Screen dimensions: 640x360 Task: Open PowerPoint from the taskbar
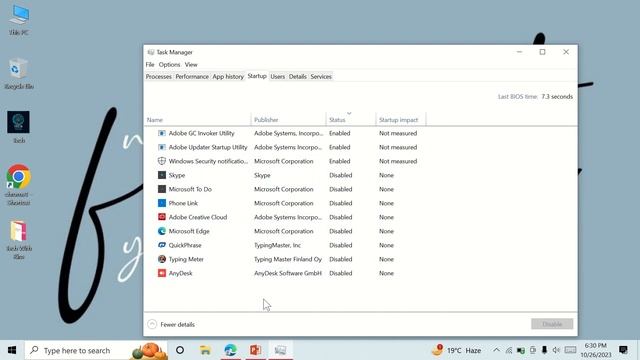pos(256,350)
